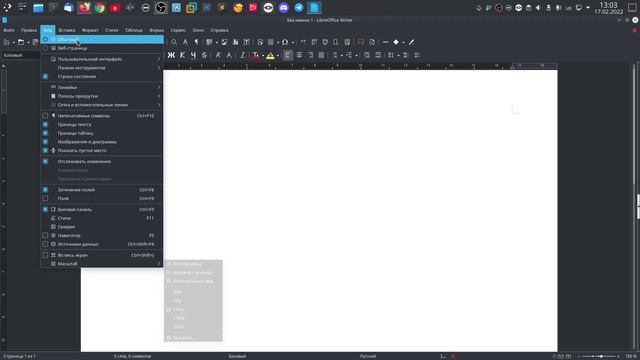Open Telegram from the top taskbar
This screenshot has width=640, height=360.
click(x=299, y=8)
